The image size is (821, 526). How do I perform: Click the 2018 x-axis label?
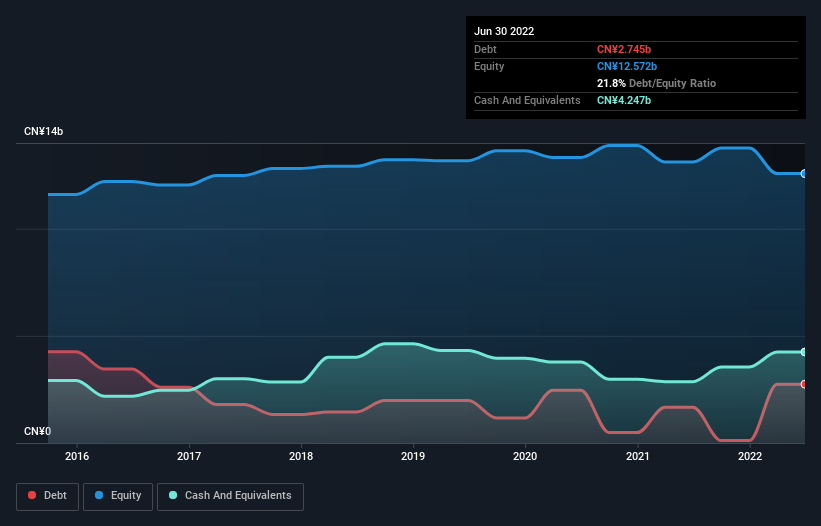(301, 456)
